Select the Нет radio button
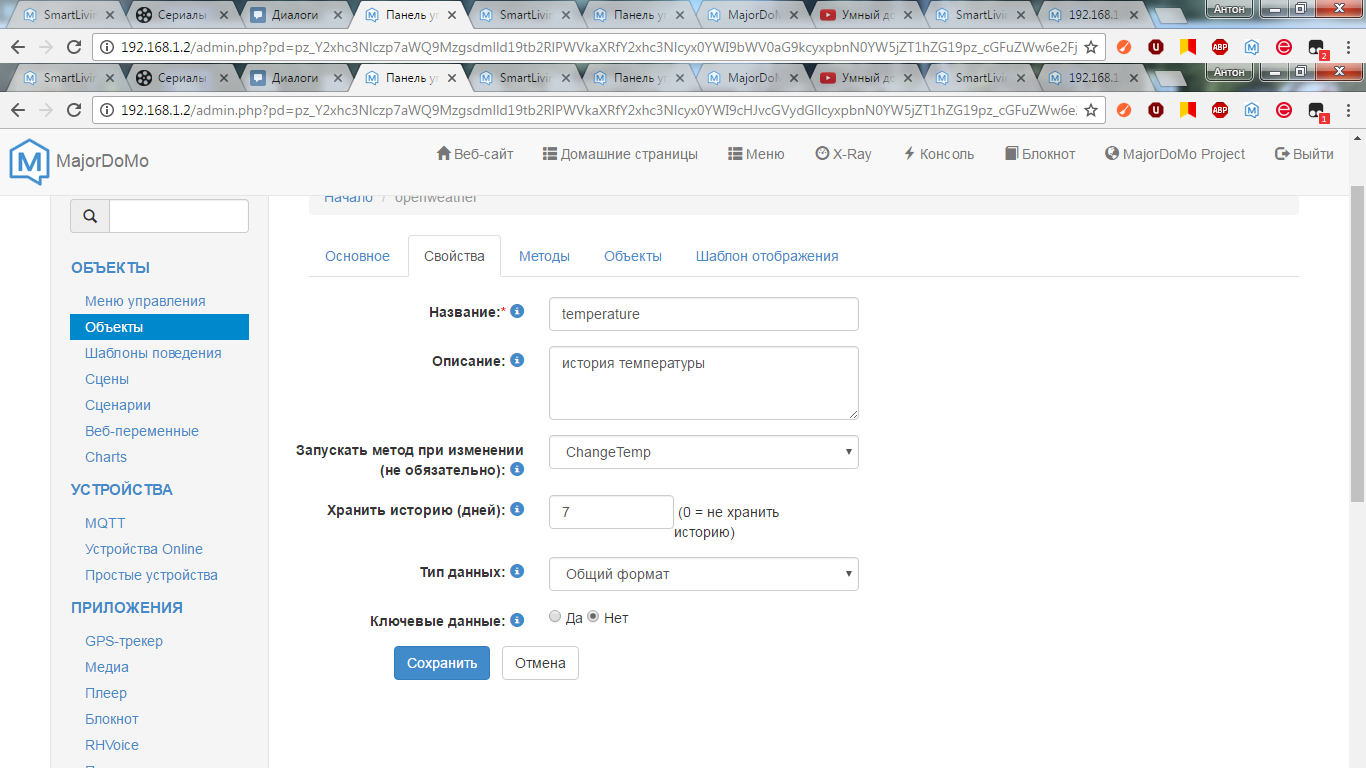The image size is (1366, 768). coord(593,617)
